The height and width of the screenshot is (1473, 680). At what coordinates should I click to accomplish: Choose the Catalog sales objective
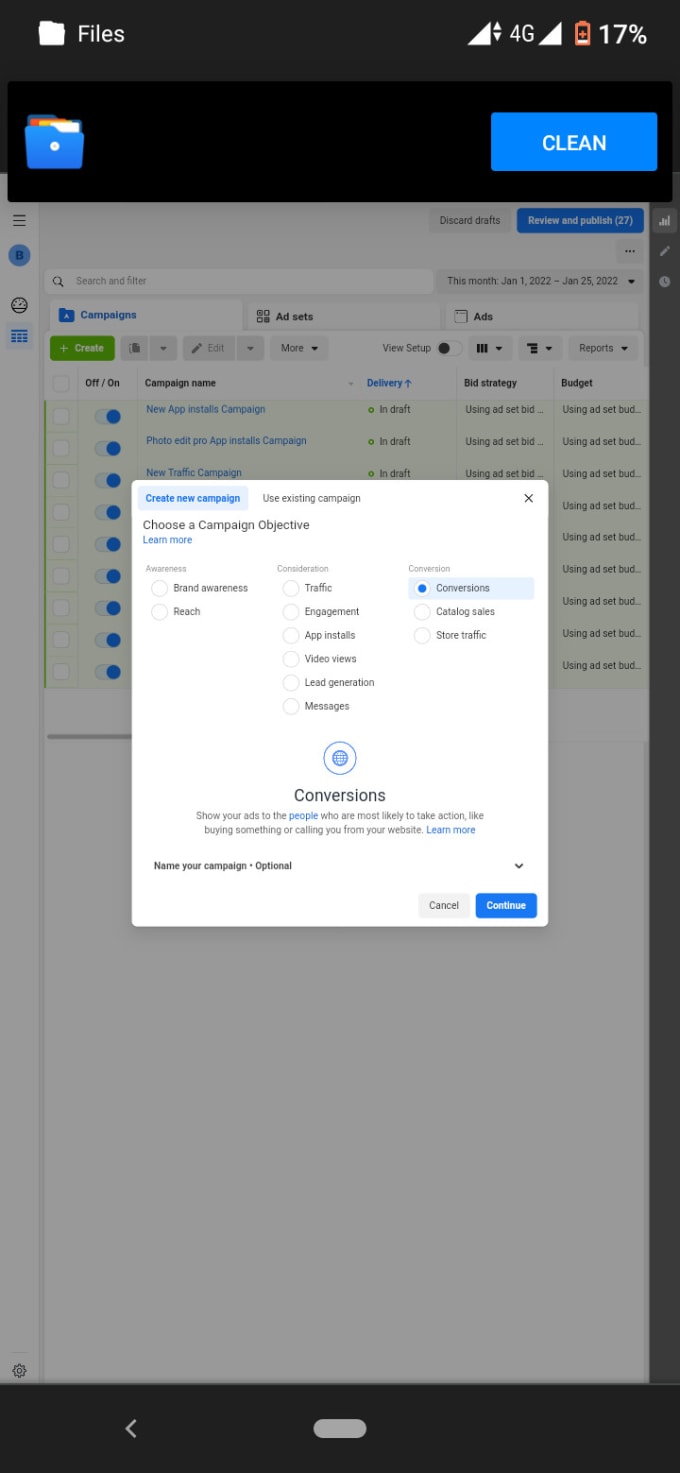422,612
